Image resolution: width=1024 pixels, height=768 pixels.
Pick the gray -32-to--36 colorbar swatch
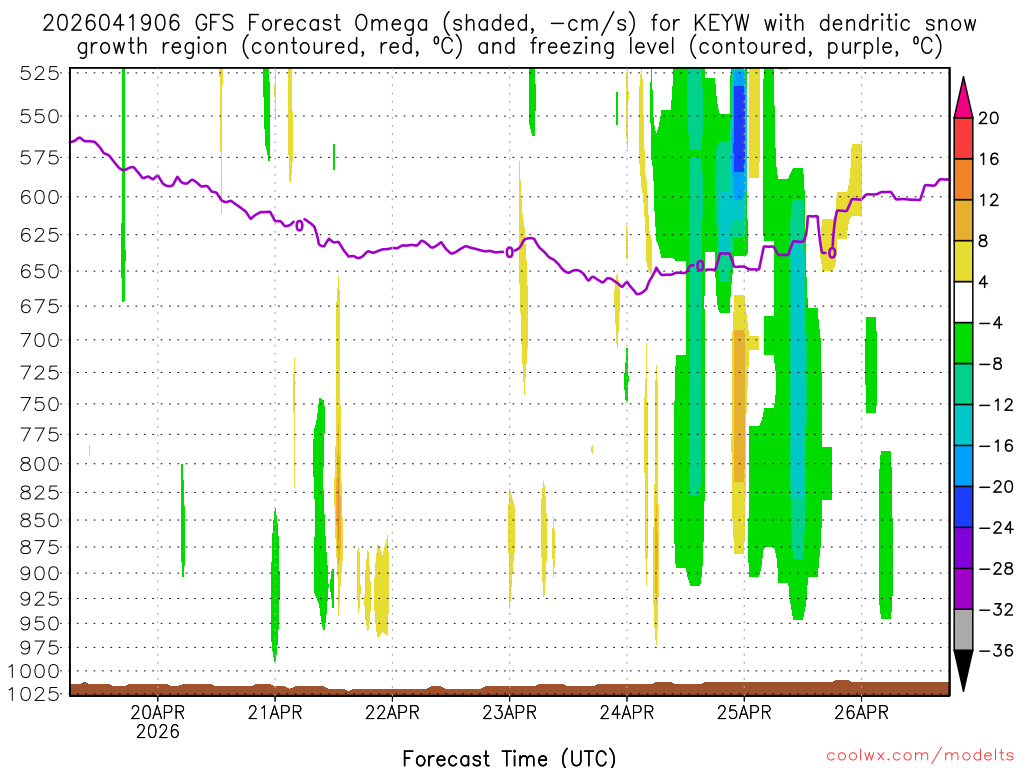tap(963, 630)
